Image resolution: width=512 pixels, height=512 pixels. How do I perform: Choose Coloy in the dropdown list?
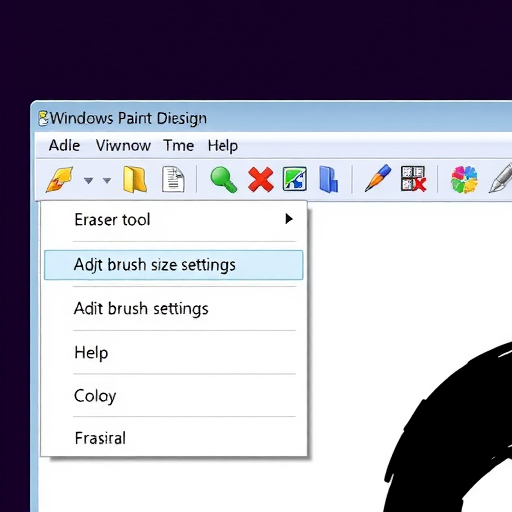173,396
